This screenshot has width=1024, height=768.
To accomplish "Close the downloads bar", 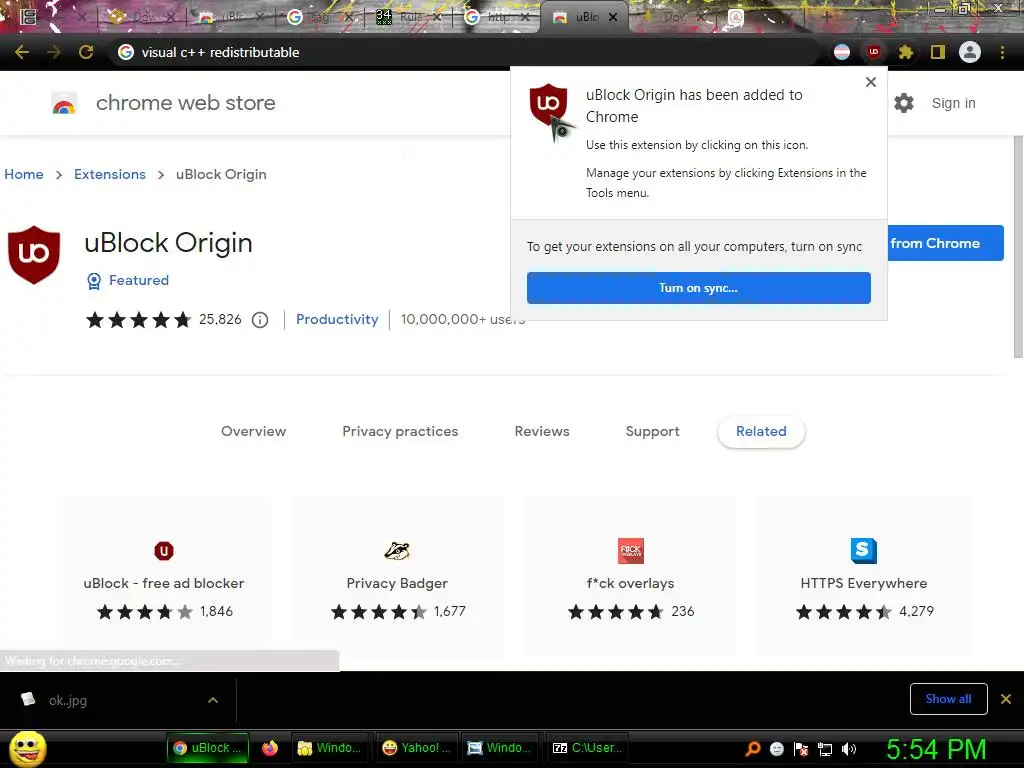I will [x=1006, y=699].
